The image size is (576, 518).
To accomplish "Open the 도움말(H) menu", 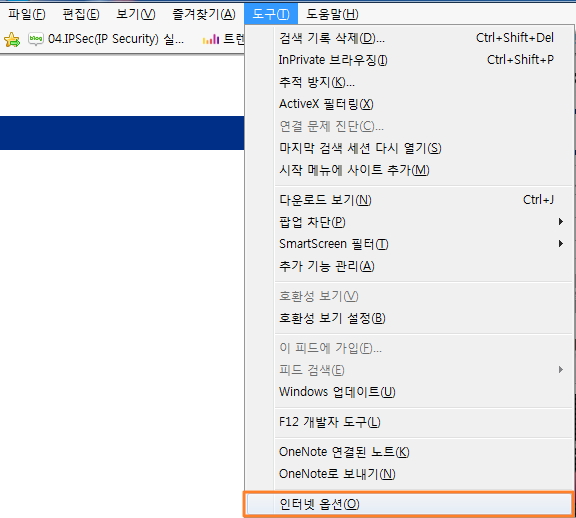I will pyautogui.click(x=332, y=14).
